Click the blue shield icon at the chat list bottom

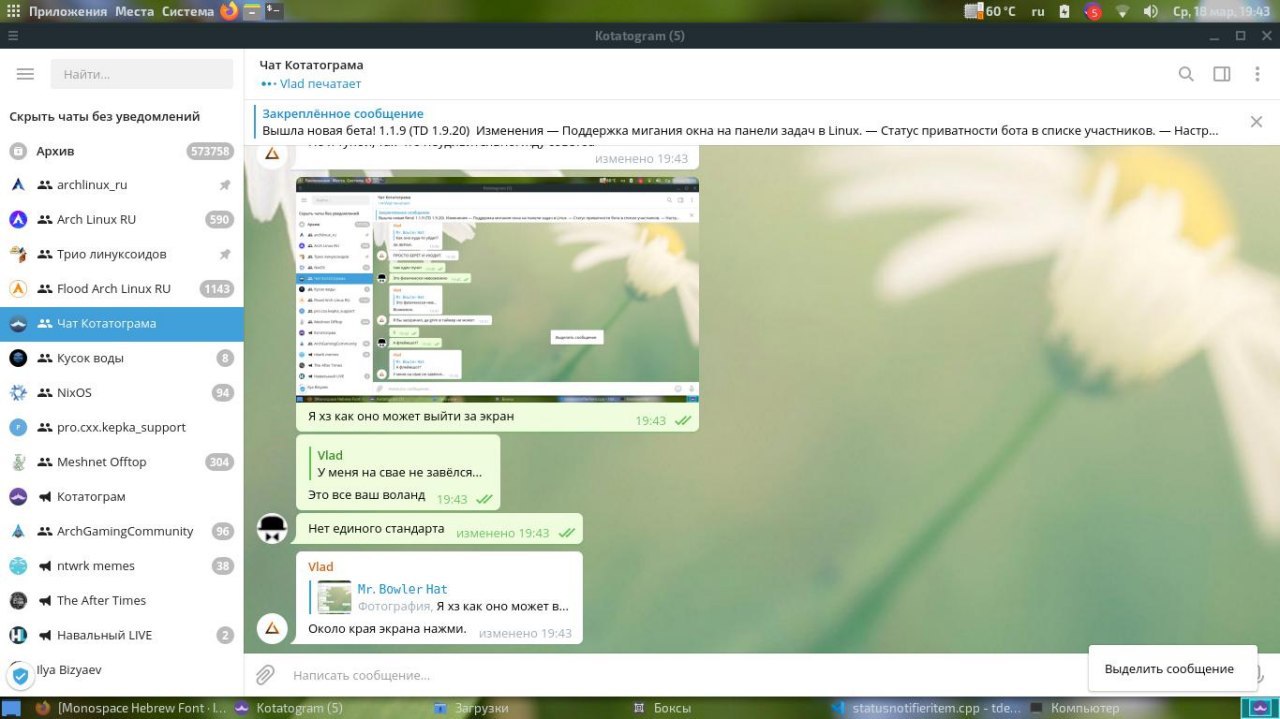pos(19,675)
